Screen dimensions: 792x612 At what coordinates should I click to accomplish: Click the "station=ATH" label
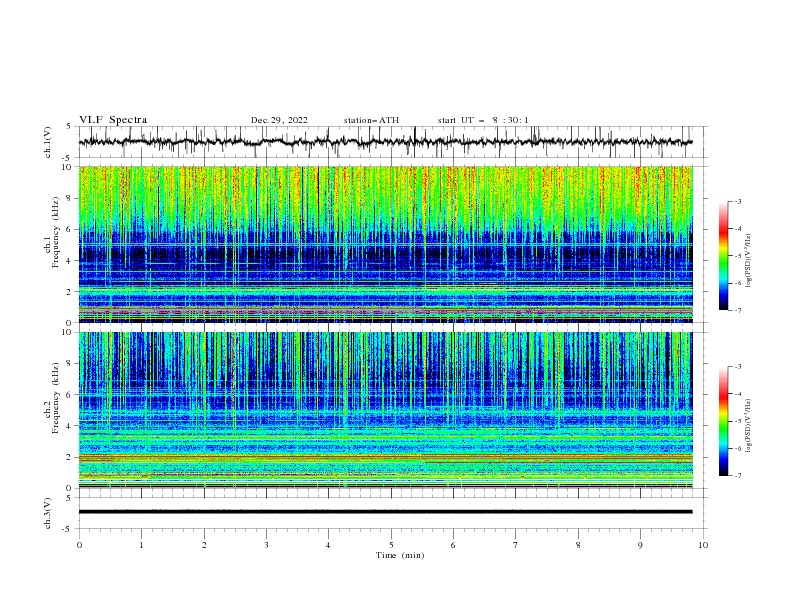coord(371,120)
